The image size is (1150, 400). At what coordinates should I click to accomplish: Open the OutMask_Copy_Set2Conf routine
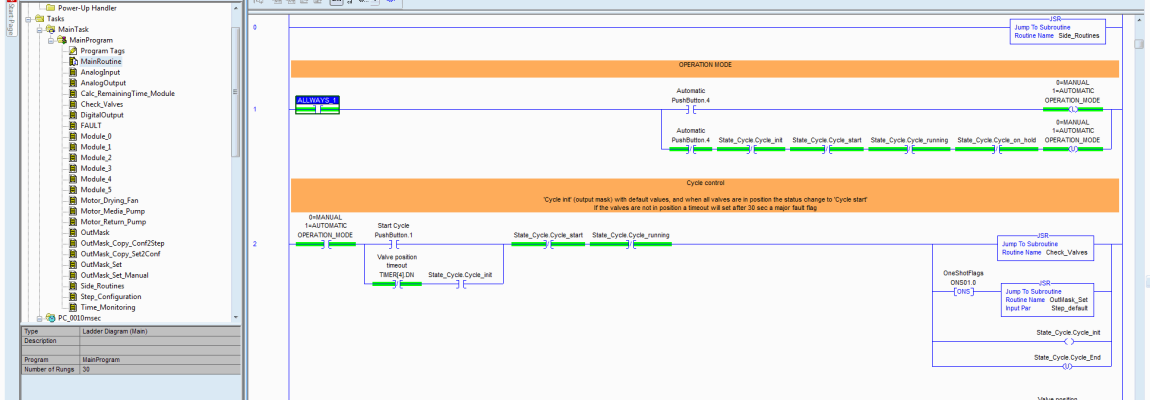(x=120, y=253)
